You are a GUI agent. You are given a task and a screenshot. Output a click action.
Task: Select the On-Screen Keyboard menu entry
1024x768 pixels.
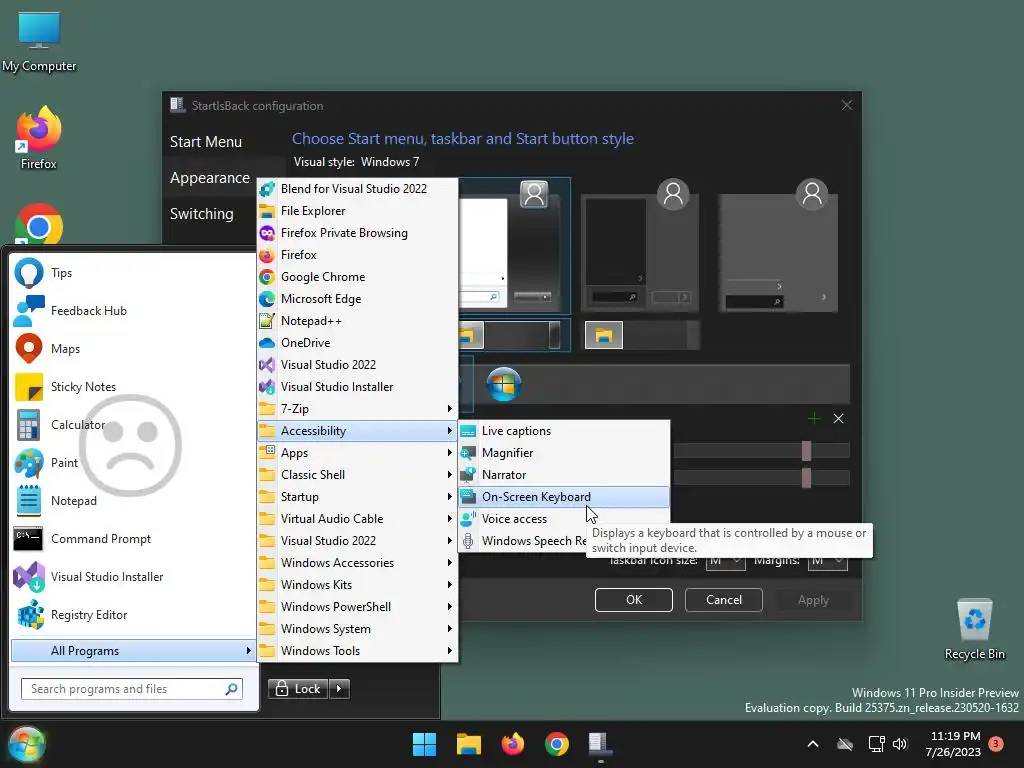(x=564, y=497)
